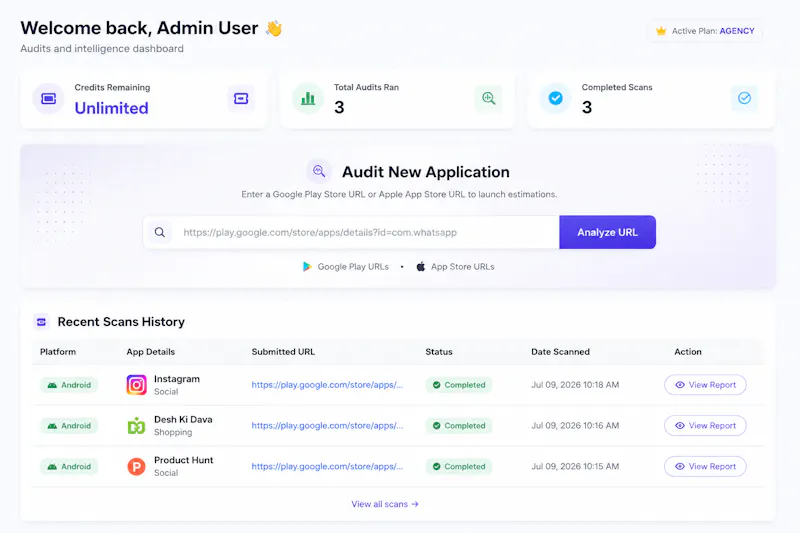Click the Active Plan: AGENCY badge text
This screenshot has width=800, height=533.
click(x=713, y=31)
